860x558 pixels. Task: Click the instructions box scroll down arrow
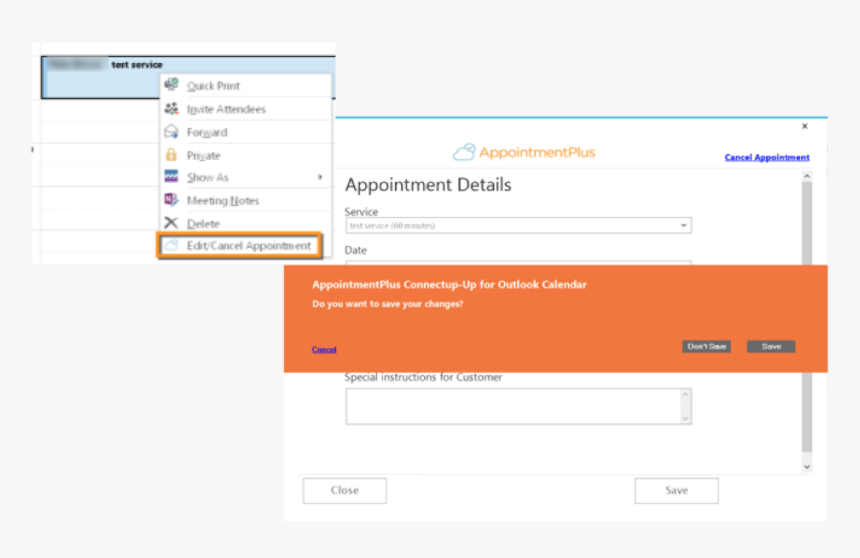(x=685, y=419)
